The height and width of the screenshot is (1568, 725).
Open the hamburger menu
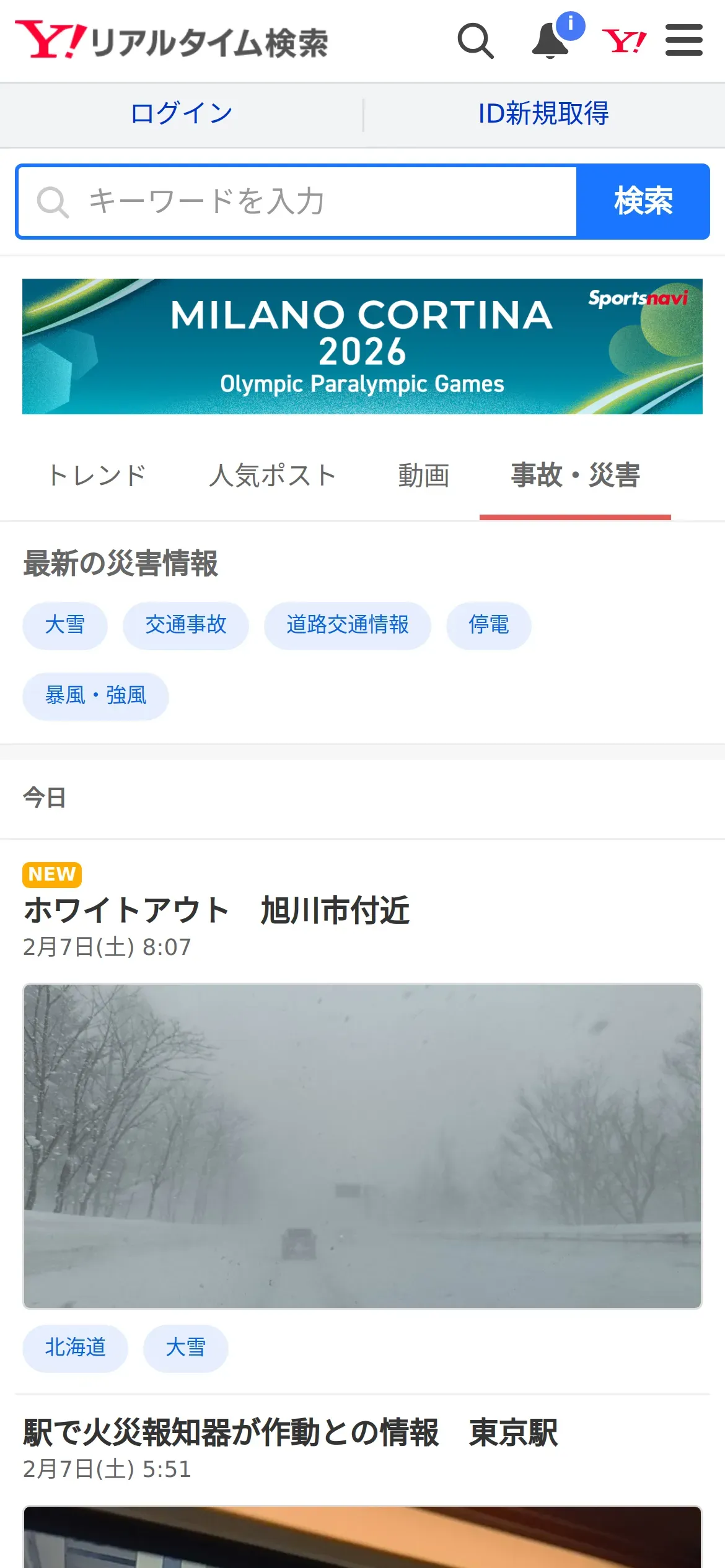click(x=683, y=40)
